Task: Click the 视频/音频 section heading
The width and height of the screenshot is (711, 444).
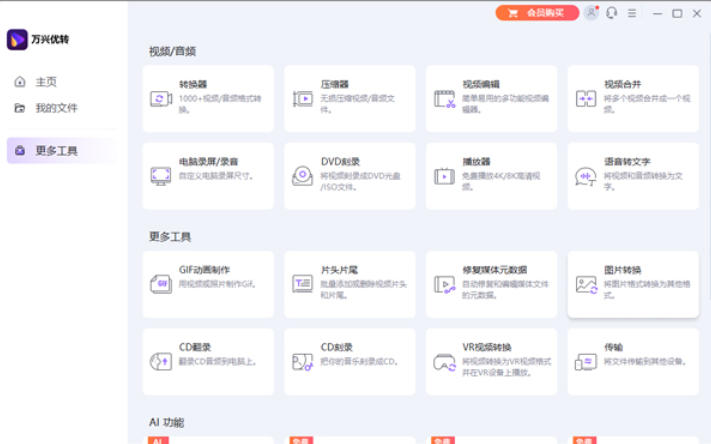Action: tap(172, 51)
